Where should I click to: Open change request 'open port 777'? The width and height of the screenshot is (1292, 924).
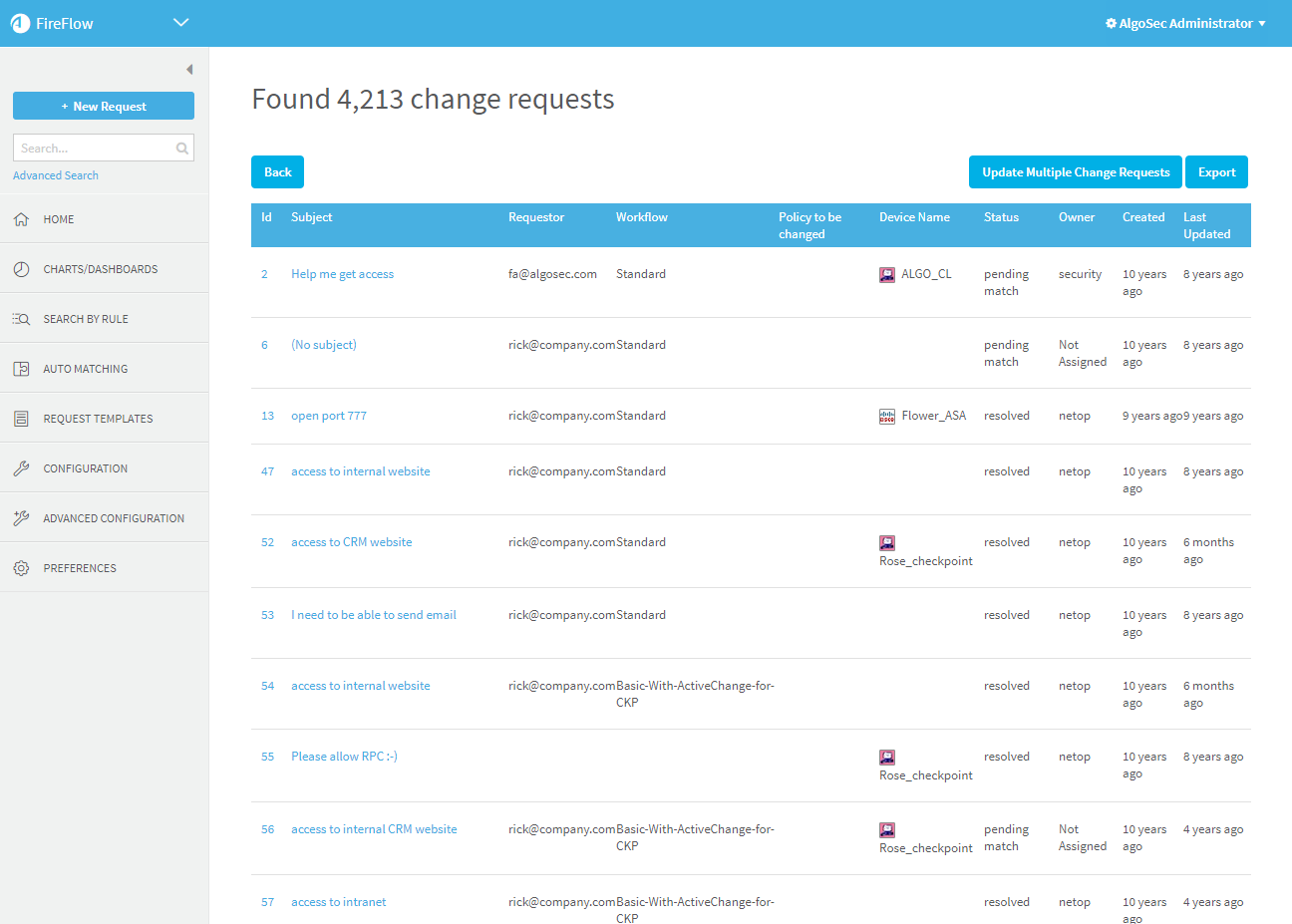click(x=329, y=416)
